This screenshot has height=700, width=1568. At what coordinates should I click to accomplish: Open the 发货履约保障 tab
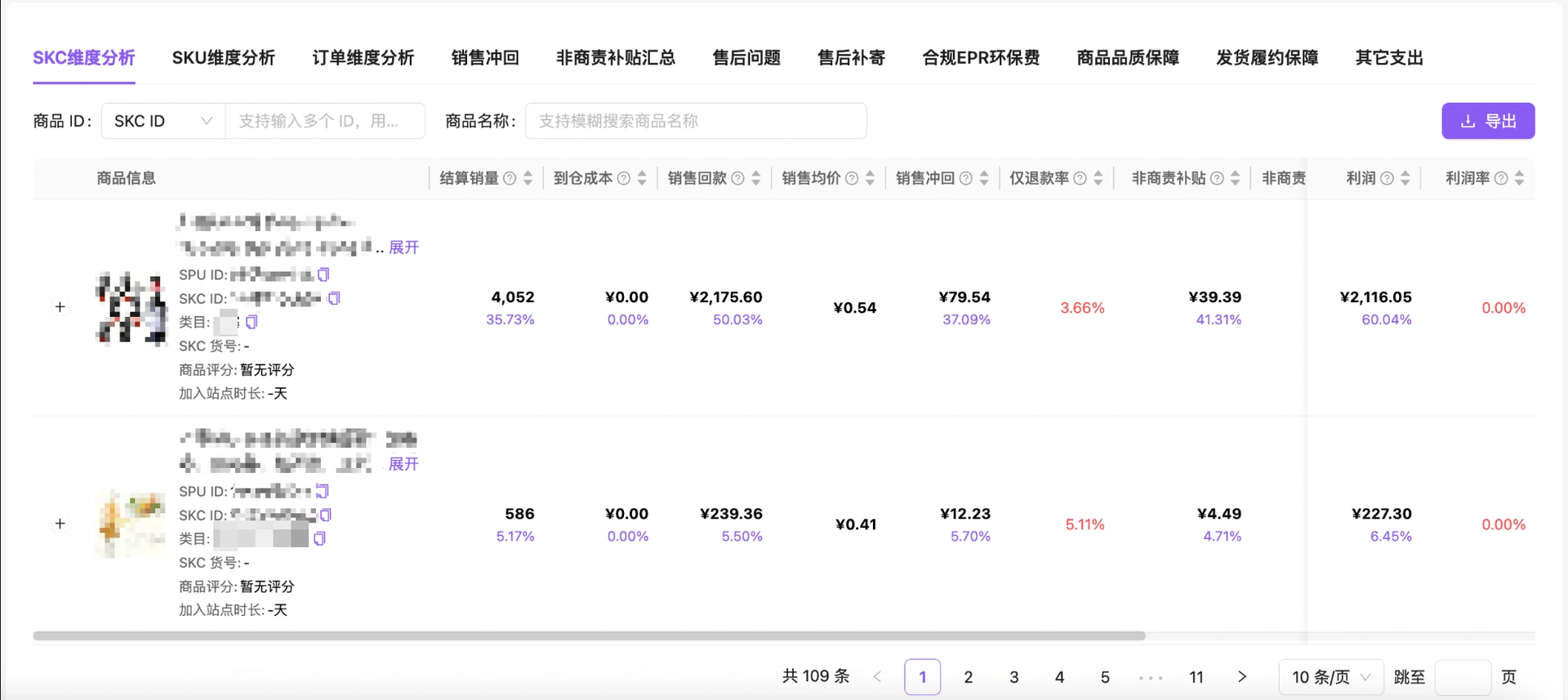click(x=1267, y=58)
